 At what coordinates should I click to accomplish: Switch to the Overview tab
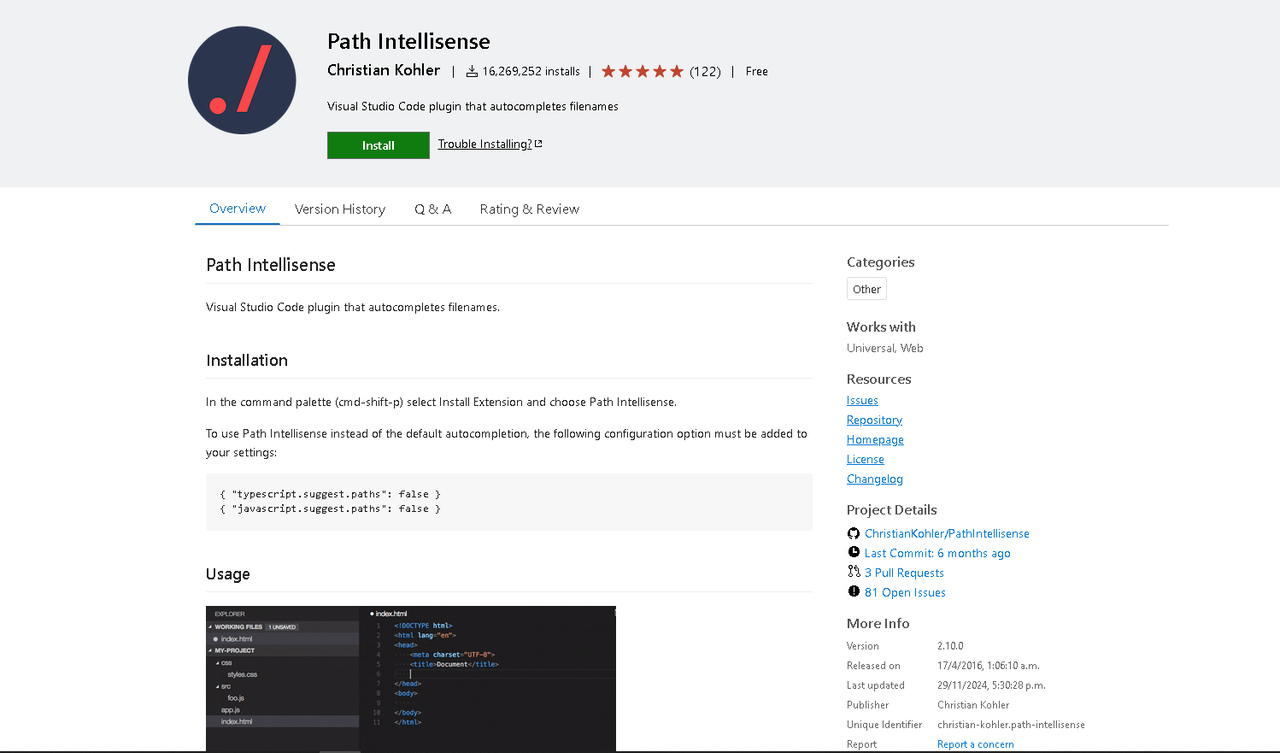237,208
